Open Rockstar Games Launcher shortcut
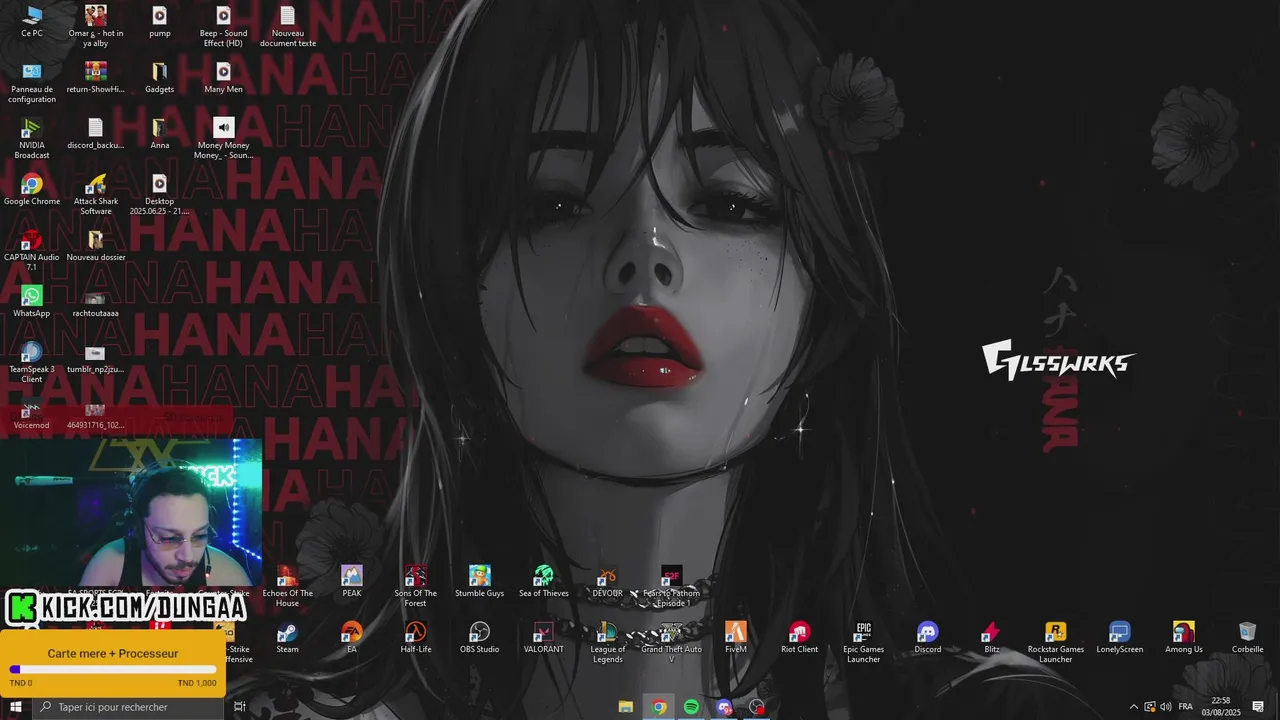The height and width of the screenshot is (720, 1280). tap(1056, 643)
